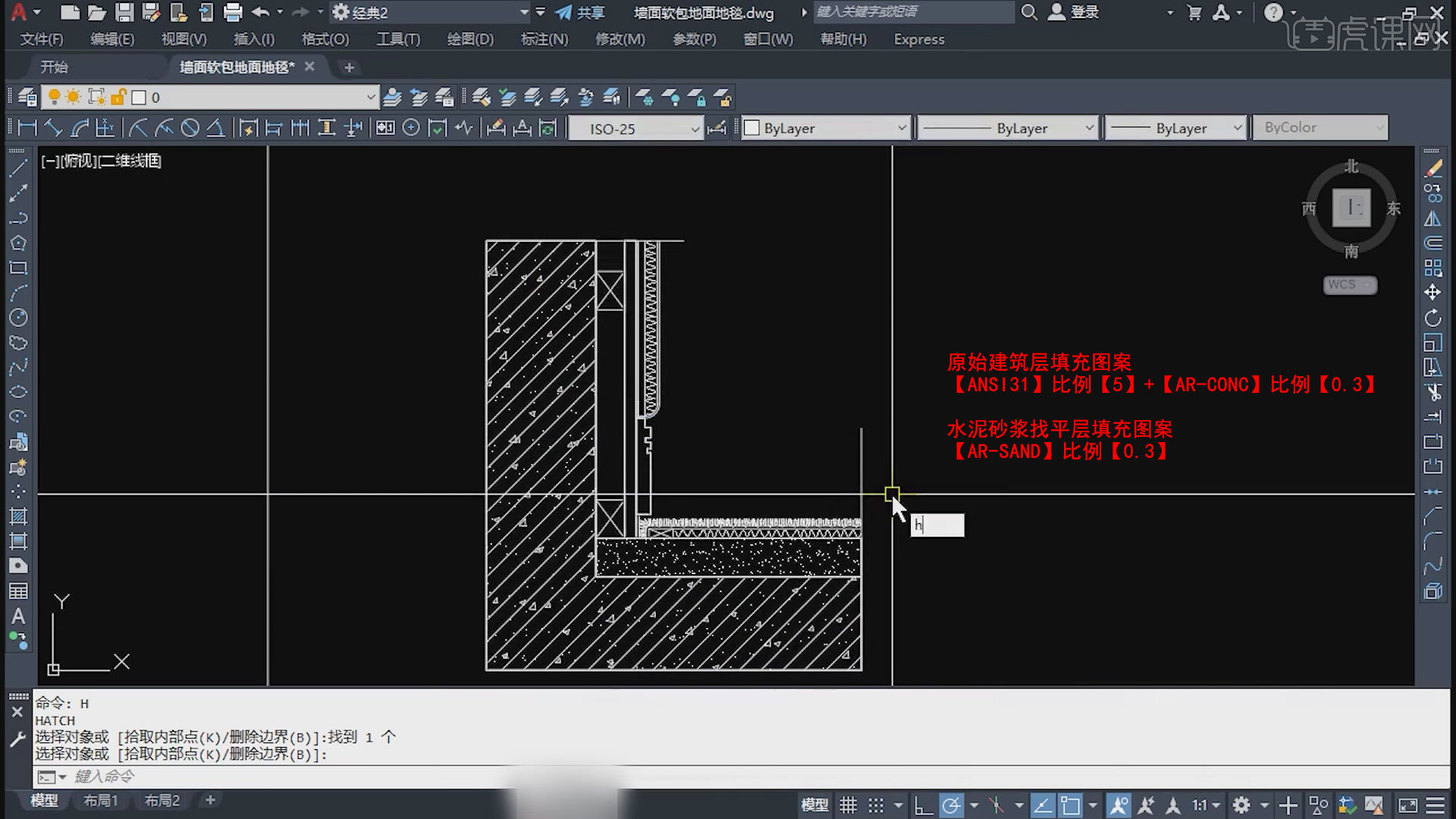Toggle ortho mode in status bar
The height and width of the screenshot is (819, 1456).
[x=923, y=805]
